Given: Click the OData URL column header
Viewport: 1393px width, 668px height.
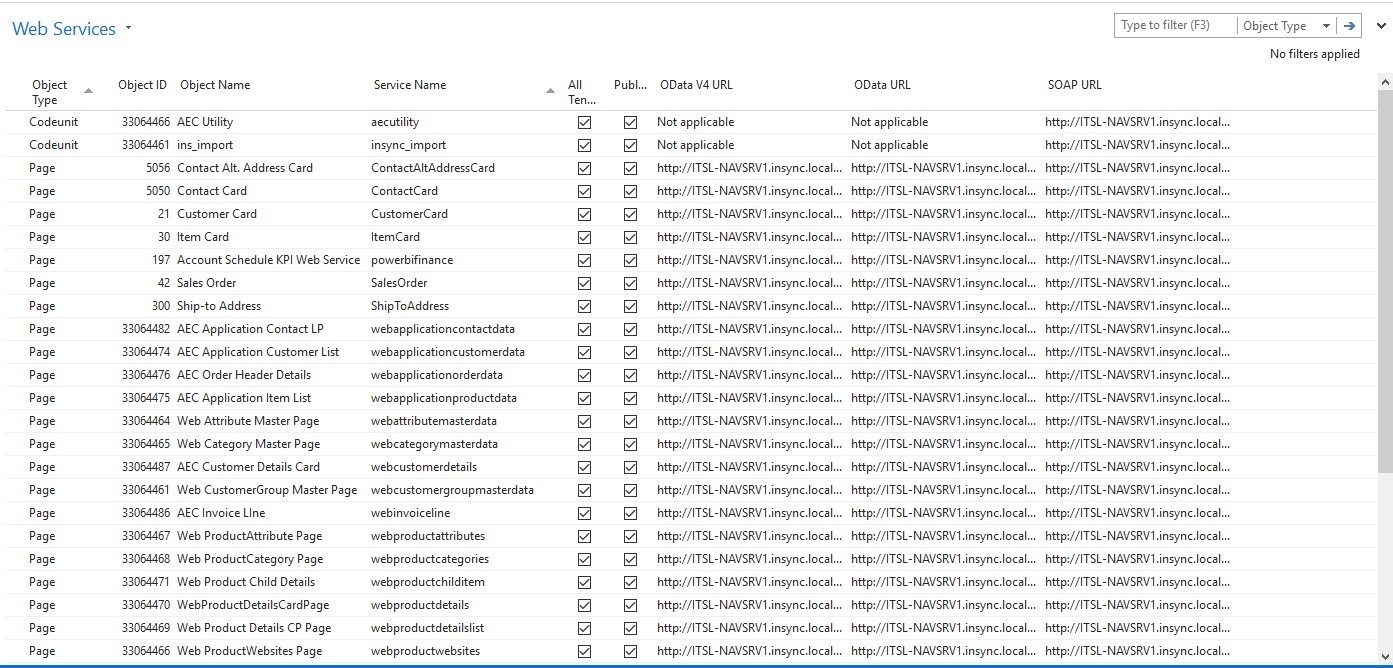Looking at the screenshot, I should [x=881, y=85].
